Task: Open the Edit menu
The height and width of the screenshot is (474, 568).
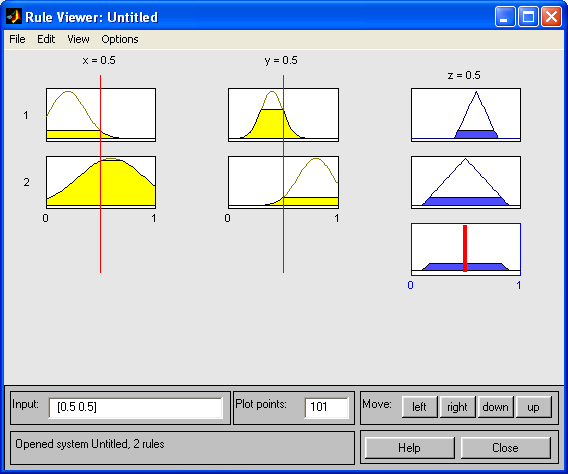Action: (x=46, y=39)
